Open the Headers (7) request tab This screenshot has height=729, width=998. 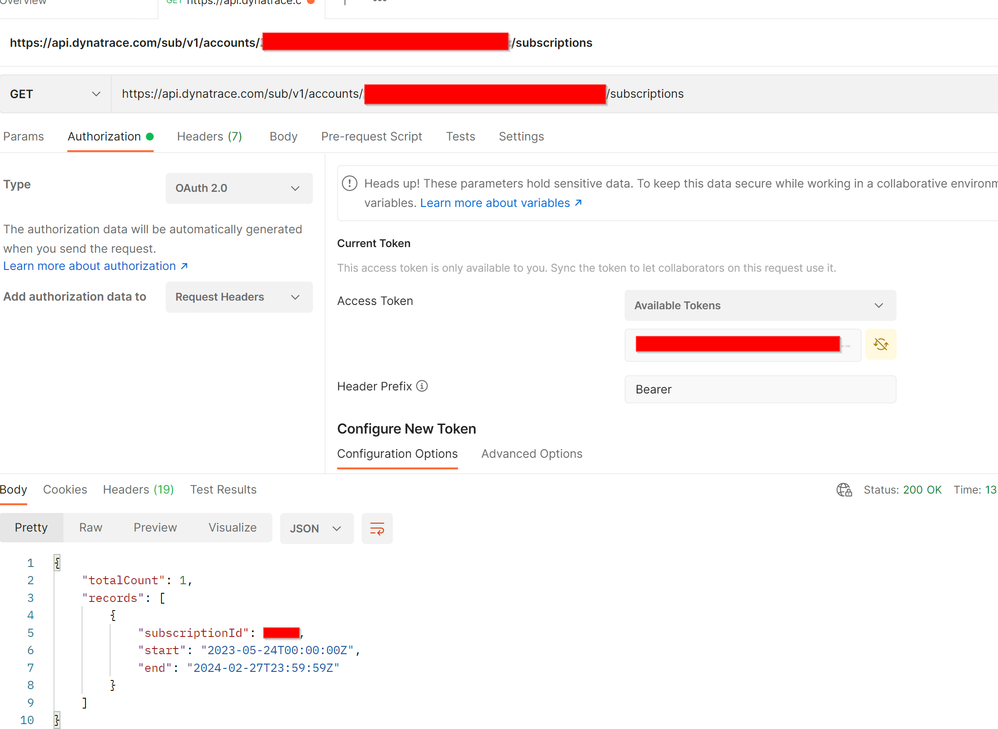click(x=209, y=136)
